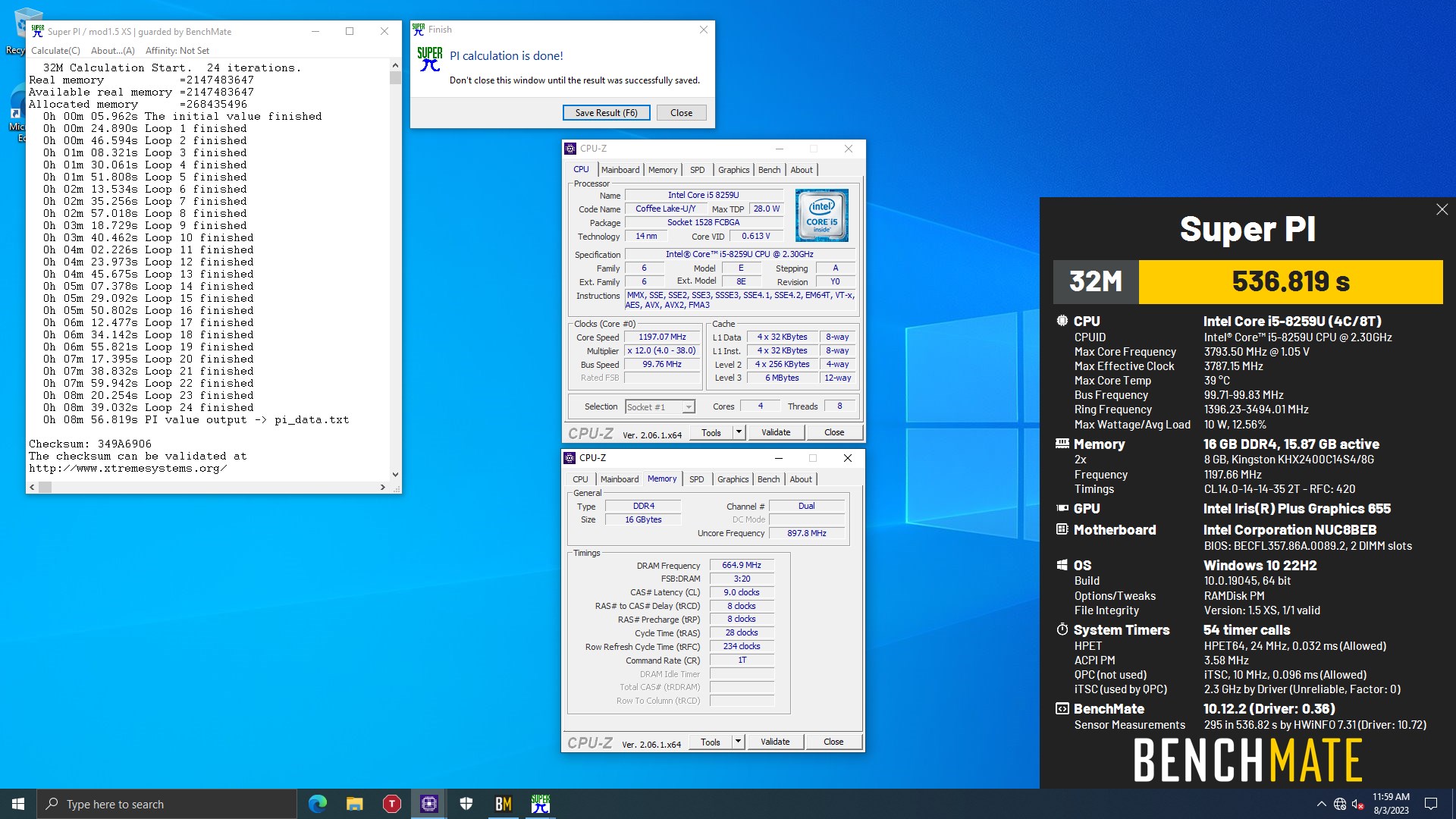Open File Explorer from taskbar
This screenshot has height=819, width=1456.
[x=355, y=804]
